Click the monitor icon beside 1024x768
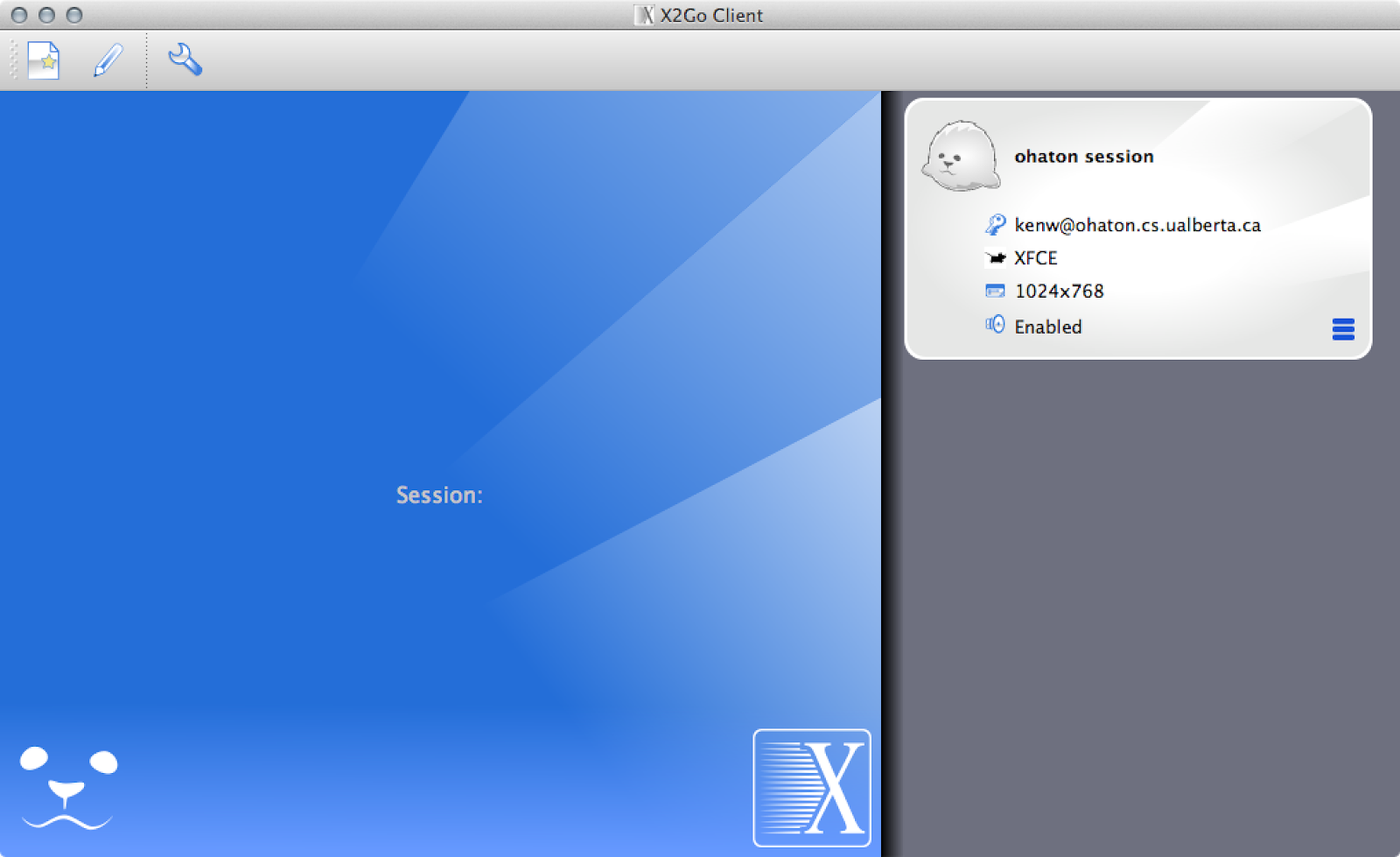The image size is (1400, 857). click(994, 291)
